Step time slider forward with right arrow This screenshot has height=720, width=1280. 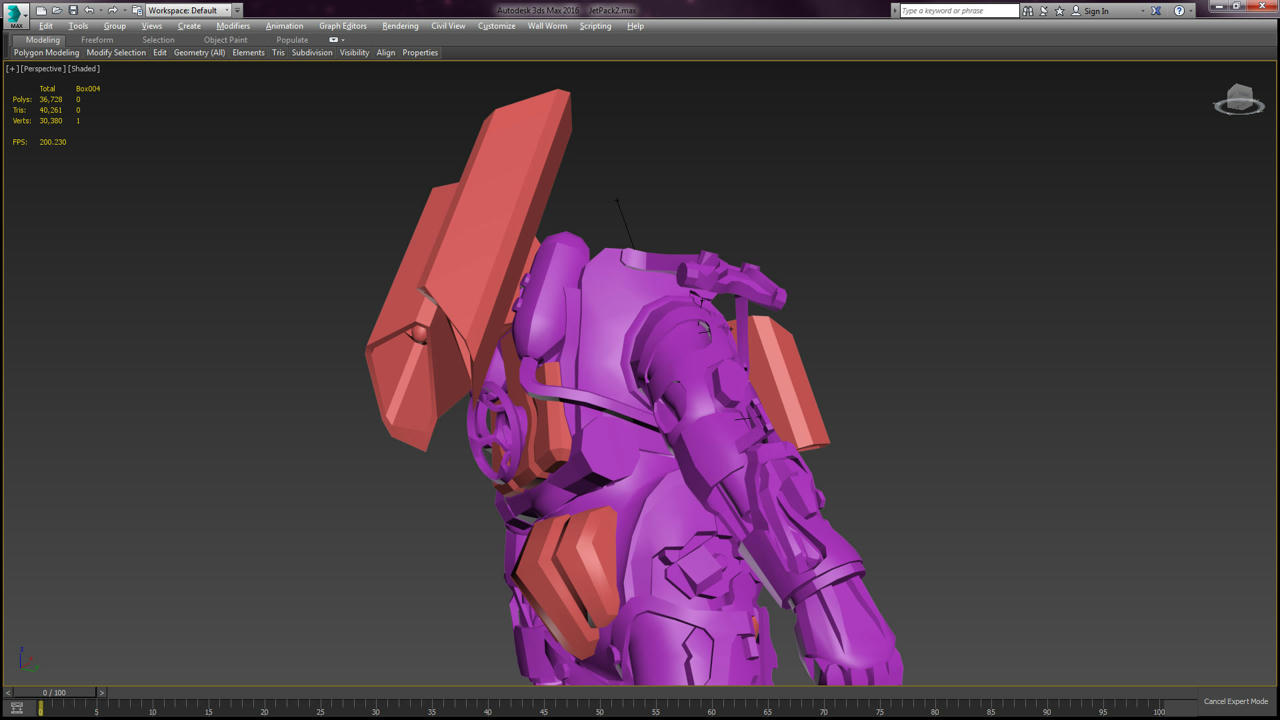pyautogui.click(x=101, y=692)
